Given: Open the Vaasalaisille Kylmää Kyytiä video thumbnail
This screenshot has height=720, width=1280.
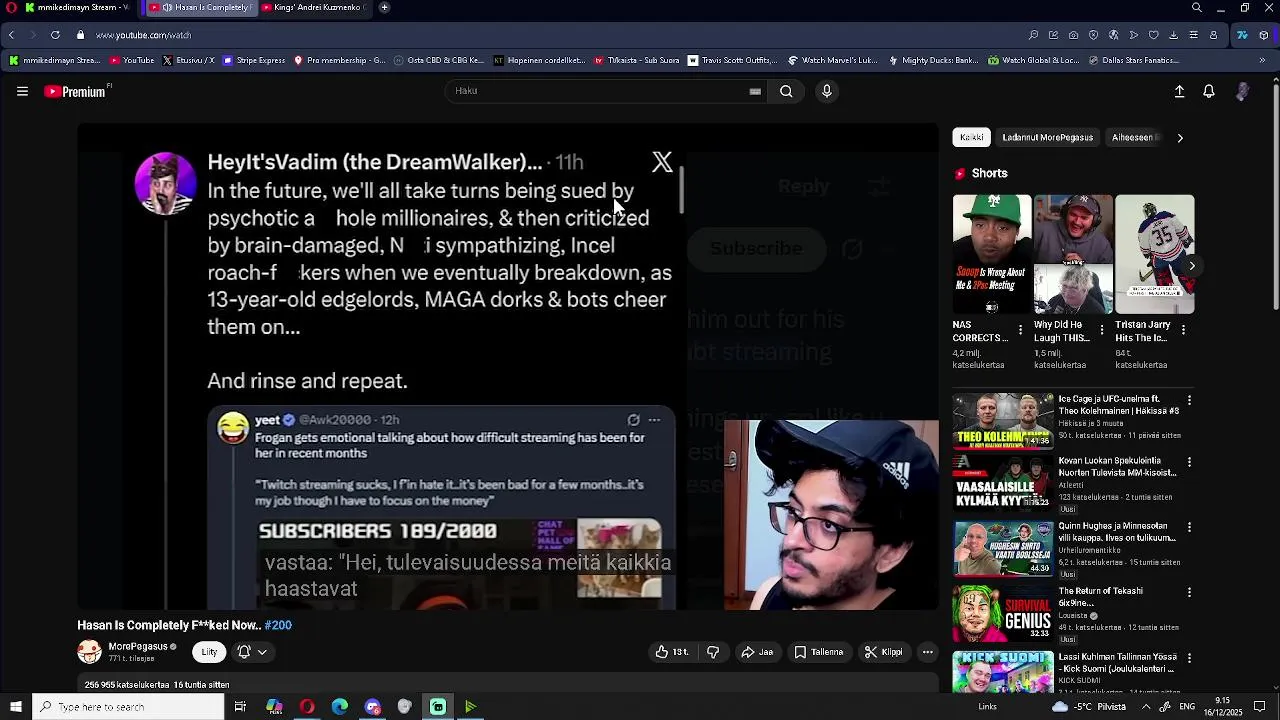Looking at the screenshot, I should point(1002,483).
